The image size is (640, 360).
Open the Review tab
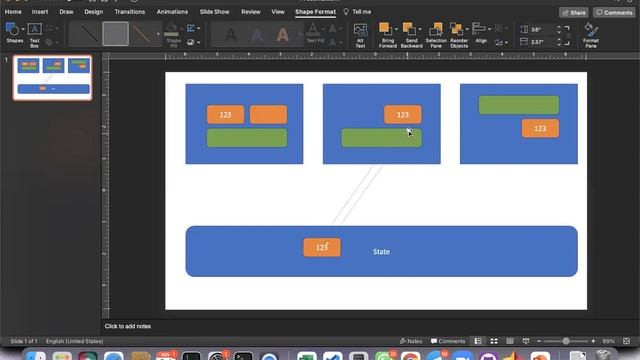251,12
